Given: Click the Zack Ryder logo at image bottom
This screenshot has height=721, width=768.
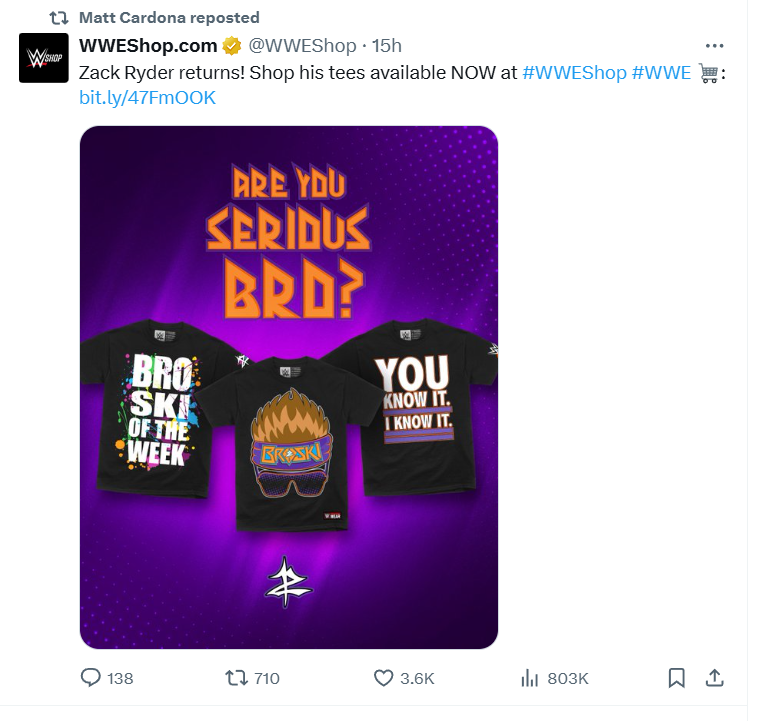Looking at the screenshot, I should [289, 581].
